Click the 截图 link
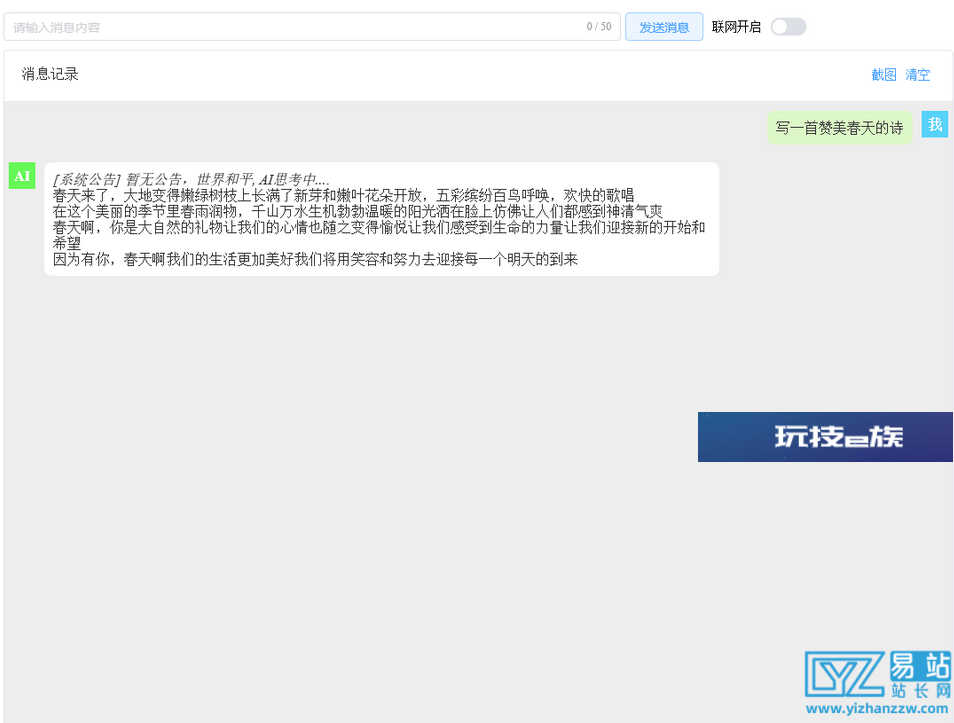The image size is (954, 723). (x=883, y=75)
